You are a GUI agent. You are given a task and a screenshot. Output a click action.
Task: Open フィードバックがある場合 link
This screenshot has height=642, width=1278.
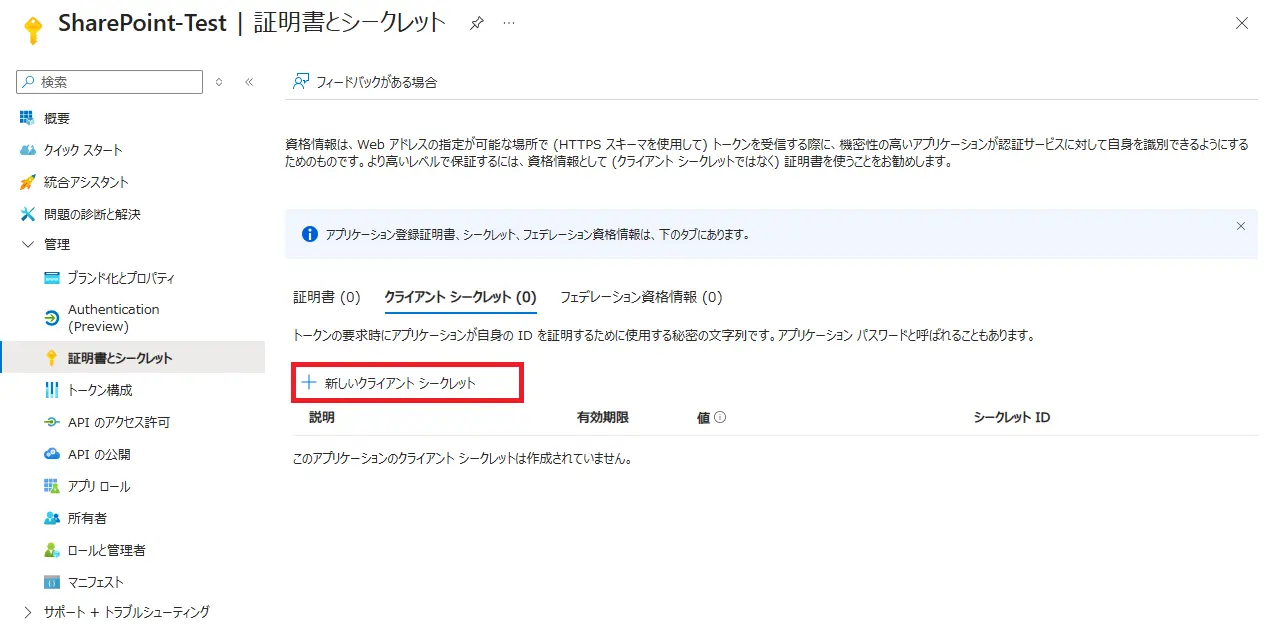pos(377,82)
